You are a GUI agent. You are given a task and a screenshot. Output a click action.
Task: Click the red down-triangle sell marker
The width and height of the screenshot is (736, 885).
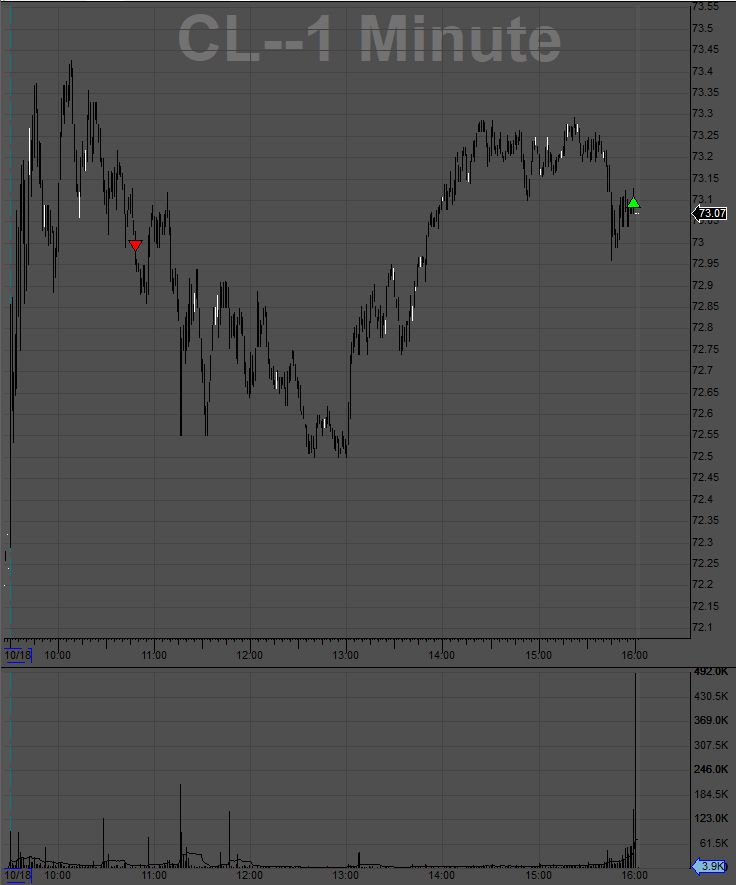click(135, 245)
